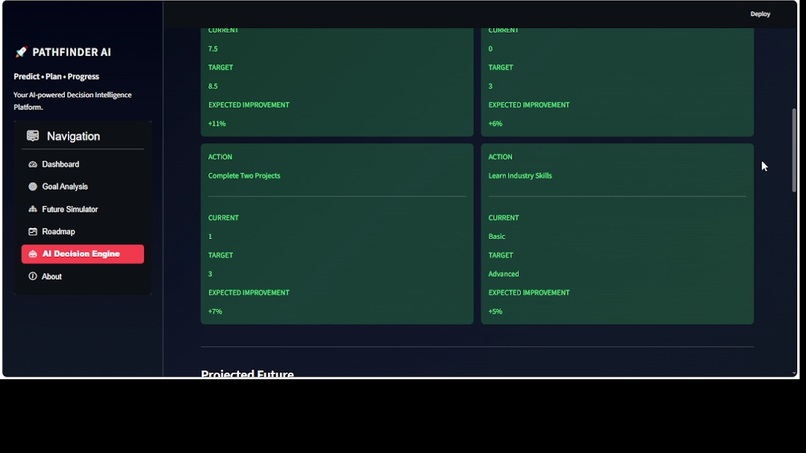Click the Pathfinder AI rocket logo
Image resolution: width=806 pixels, height=453 pixels.
21,52
